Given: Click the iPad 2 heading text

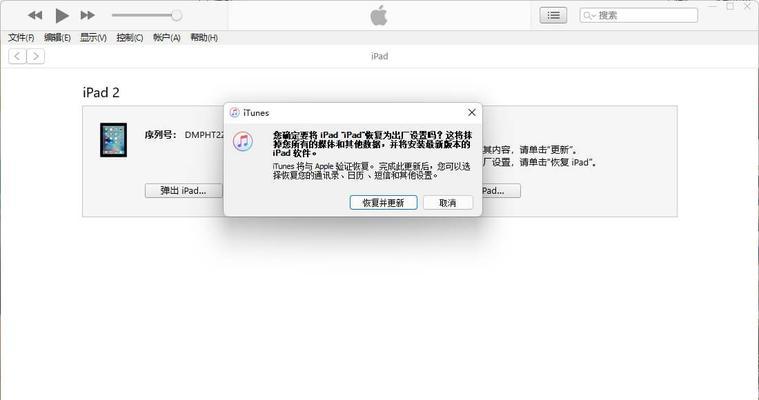Looking at the screenshot, I should [x=101, y=92].
